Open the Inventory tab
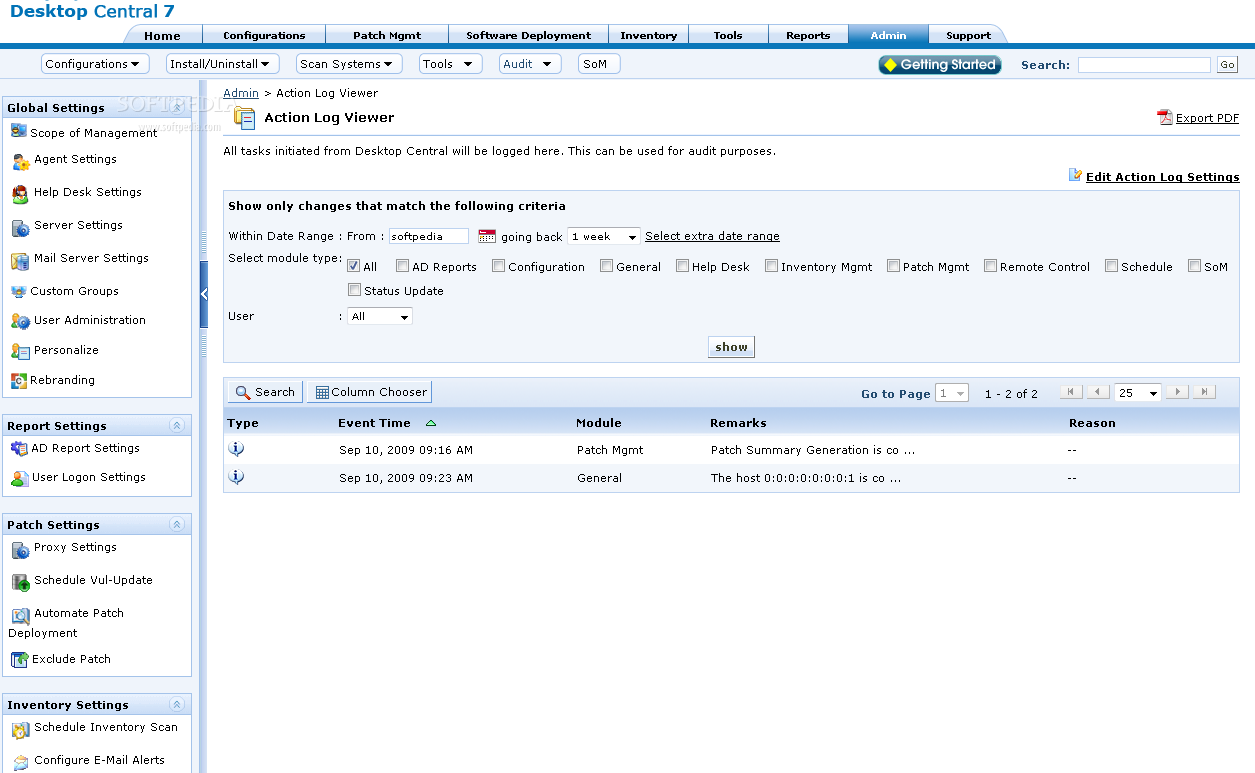Image resolution: width=1255 pixels, height=773 pixels. click(x=648, y=35)
